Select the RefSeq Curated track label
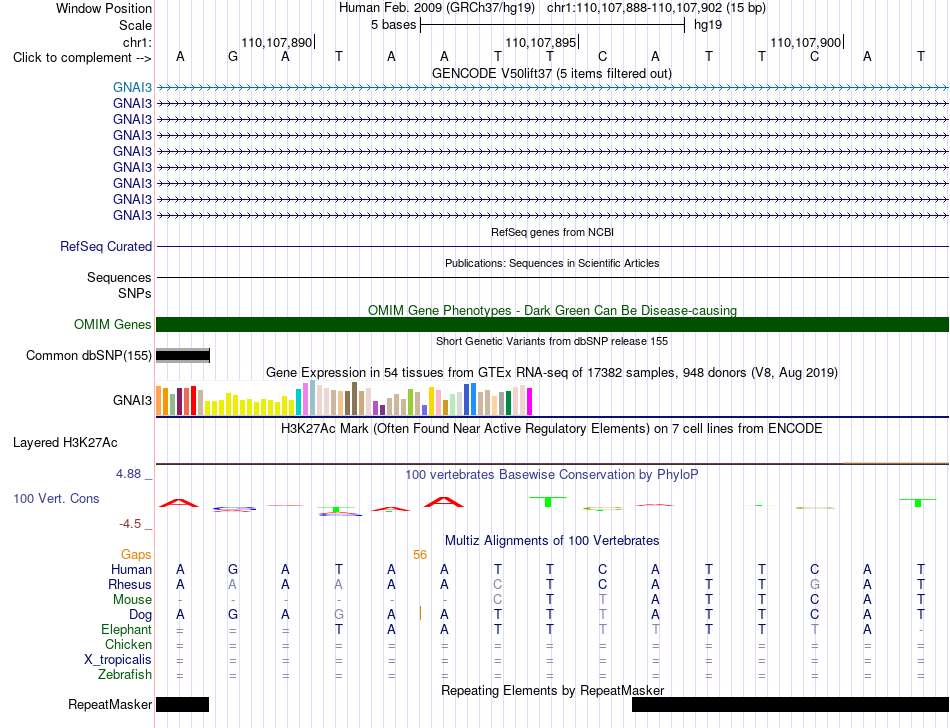950x728 pixels. [106, 247]
